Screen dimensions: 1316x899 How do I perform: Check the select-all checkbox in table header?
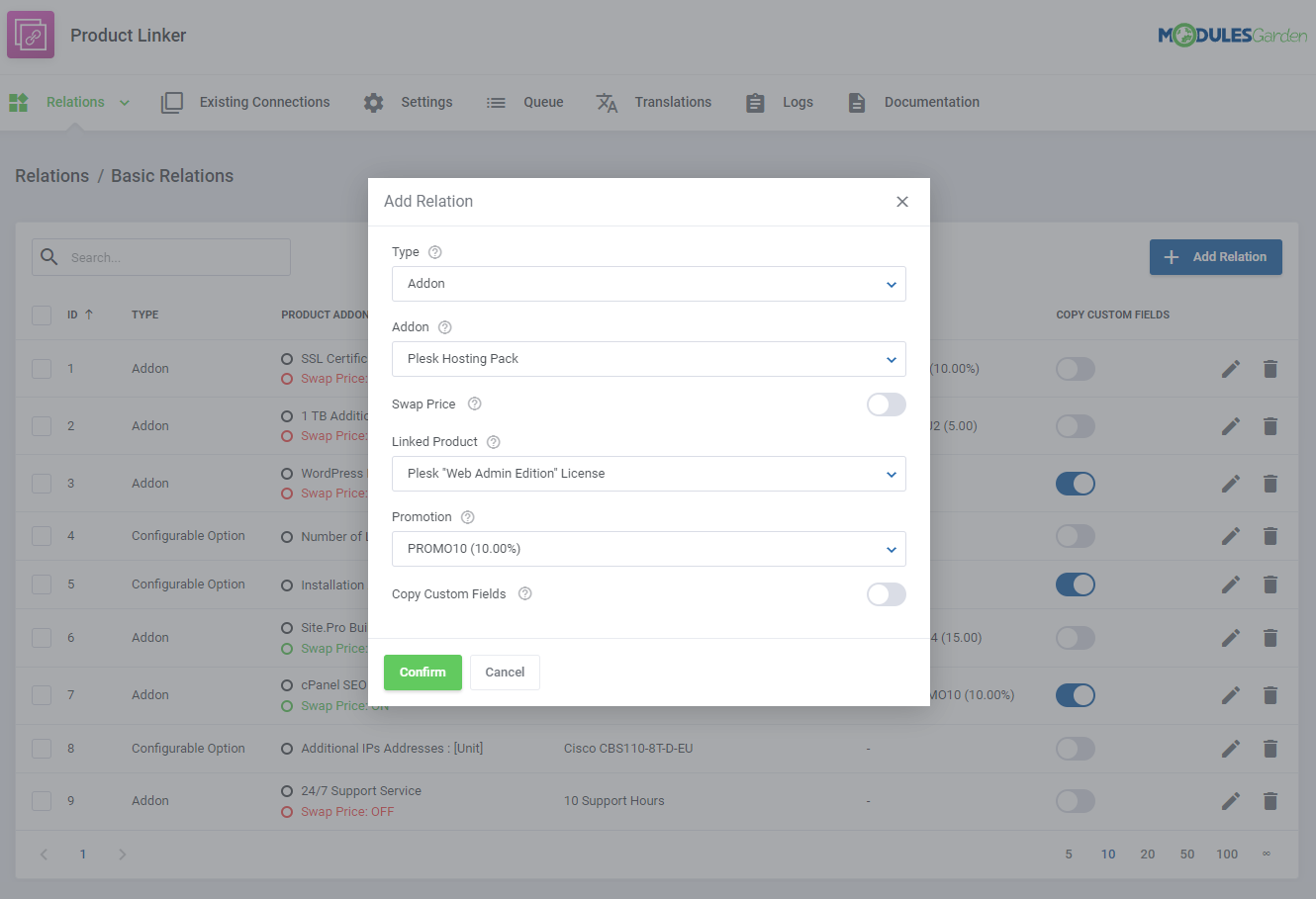(42, 315)
